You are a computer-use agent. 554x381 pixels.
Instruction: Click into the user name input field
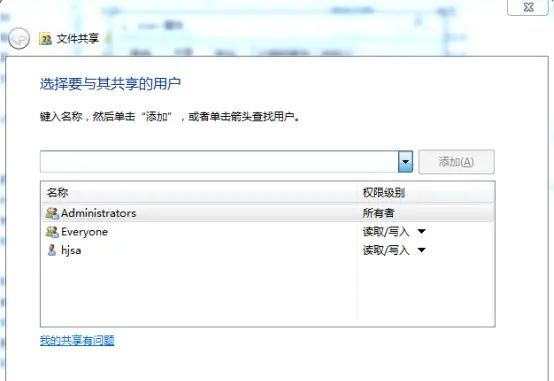click(x=219, y=162)
